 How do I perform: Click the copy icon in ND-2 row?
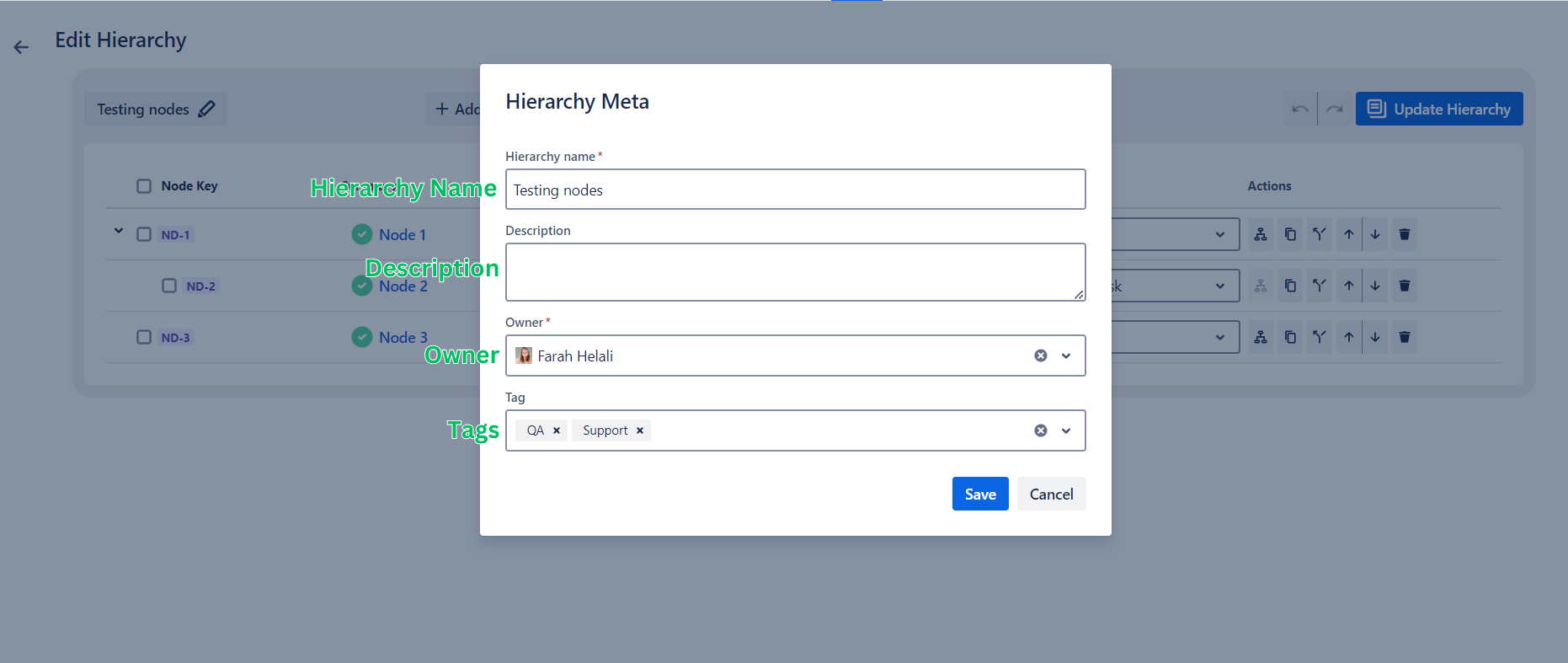point(1290,286)
